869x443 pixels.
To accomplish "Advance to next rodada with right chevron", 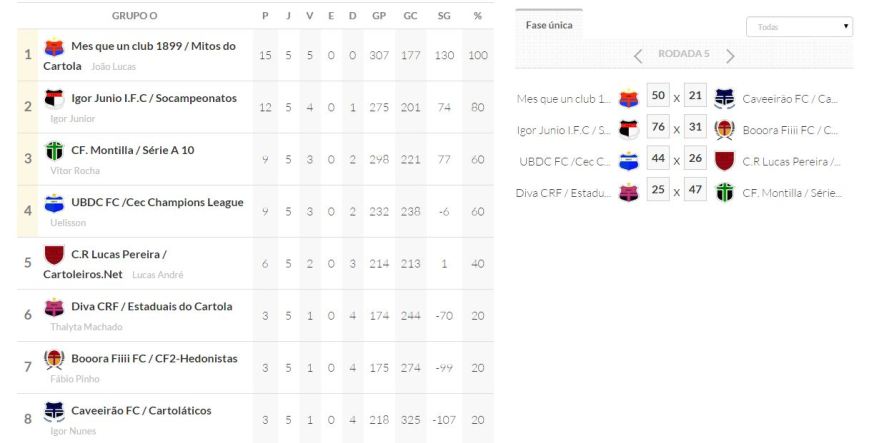I will (x=730, y=56).
